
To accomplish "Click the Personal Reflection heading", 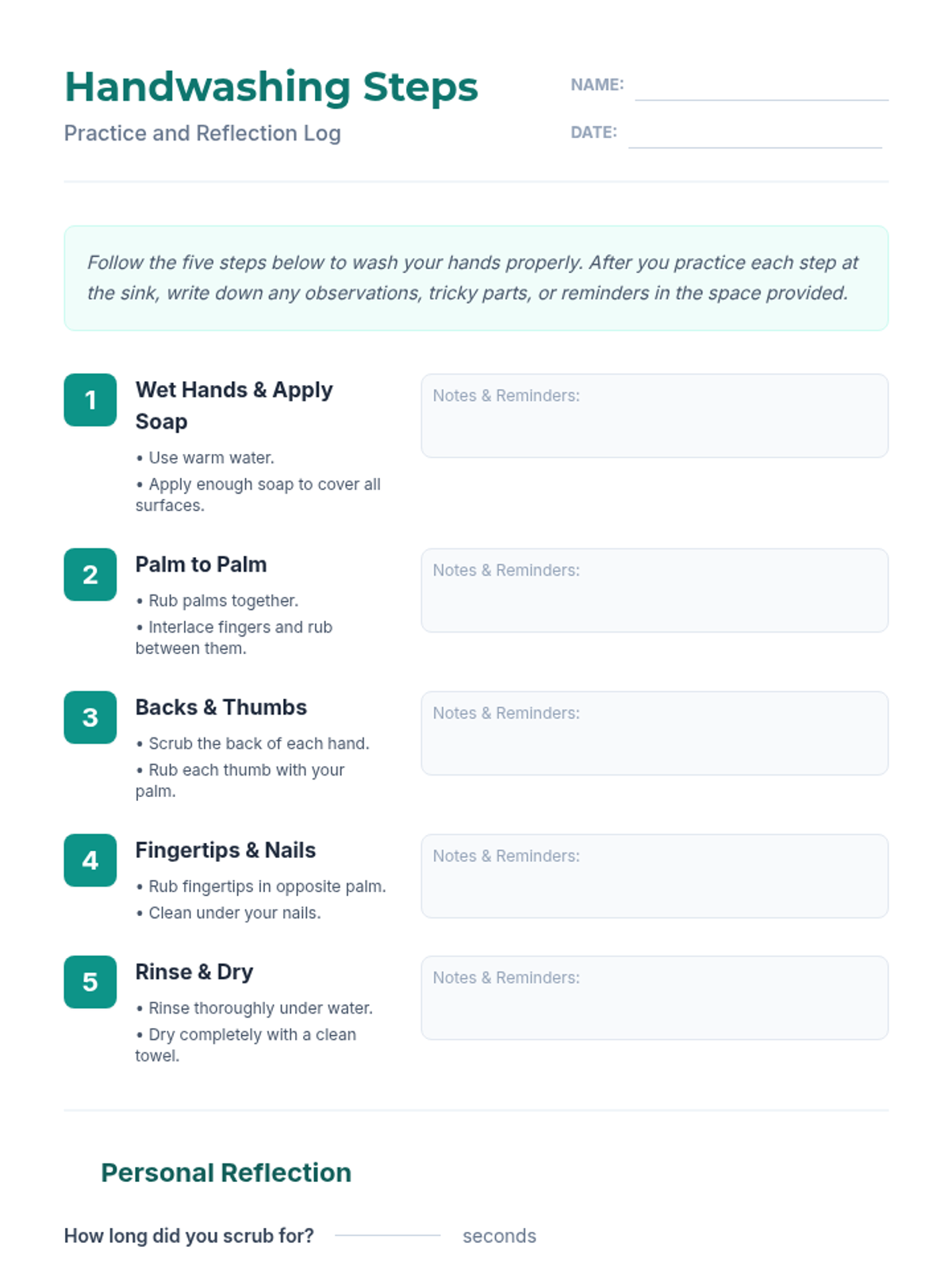I will [226, 1172].
